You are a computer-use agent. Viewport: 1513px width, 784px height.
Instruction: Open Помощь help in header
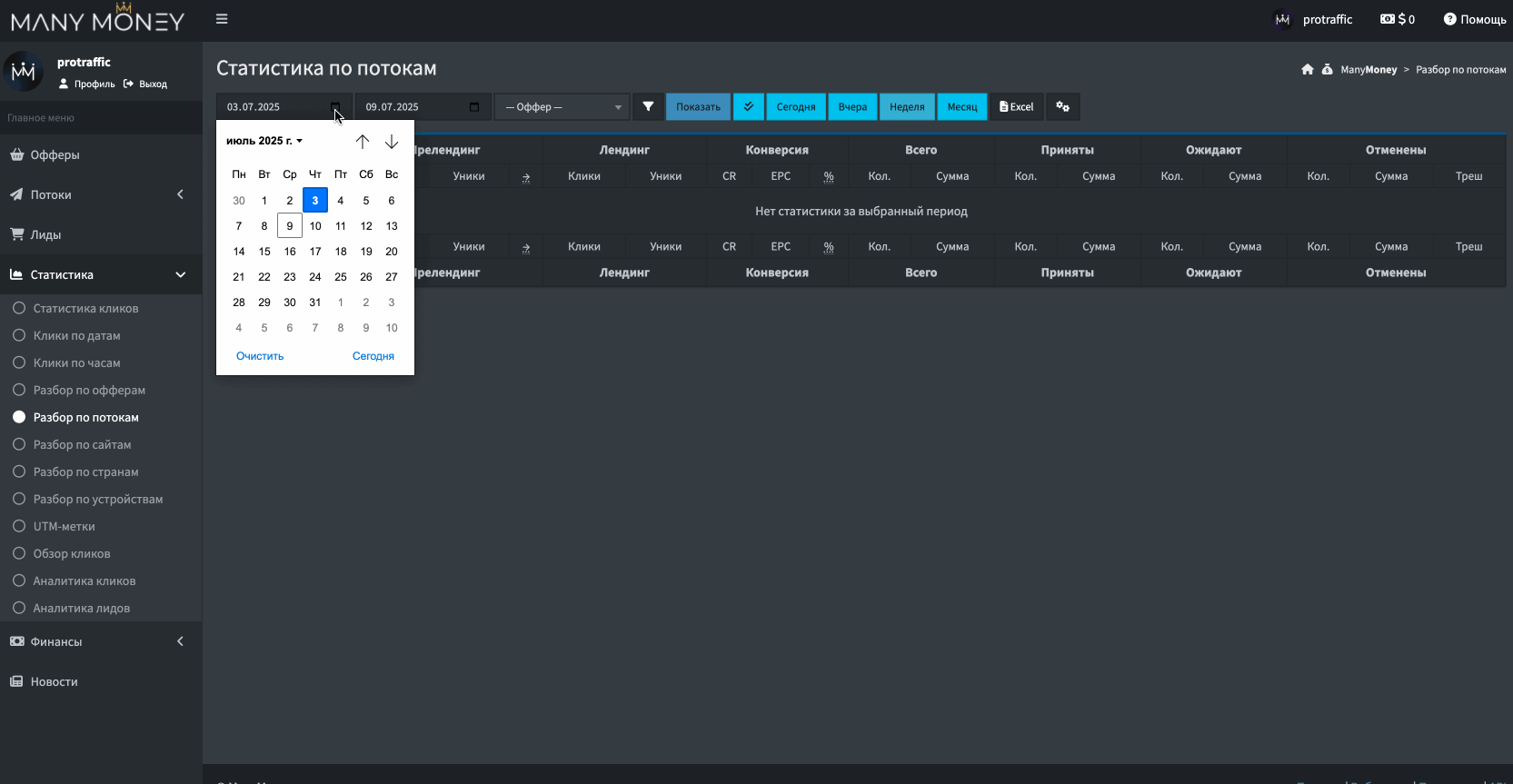point(1475,19)
